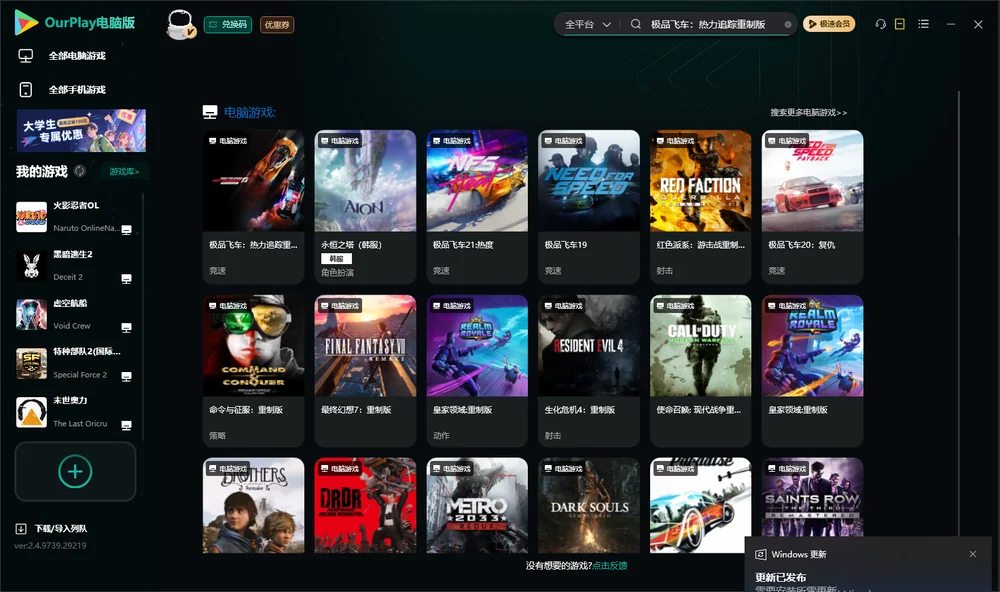Click PC badge icon beside Void Crew

click(x=126, y=328)
